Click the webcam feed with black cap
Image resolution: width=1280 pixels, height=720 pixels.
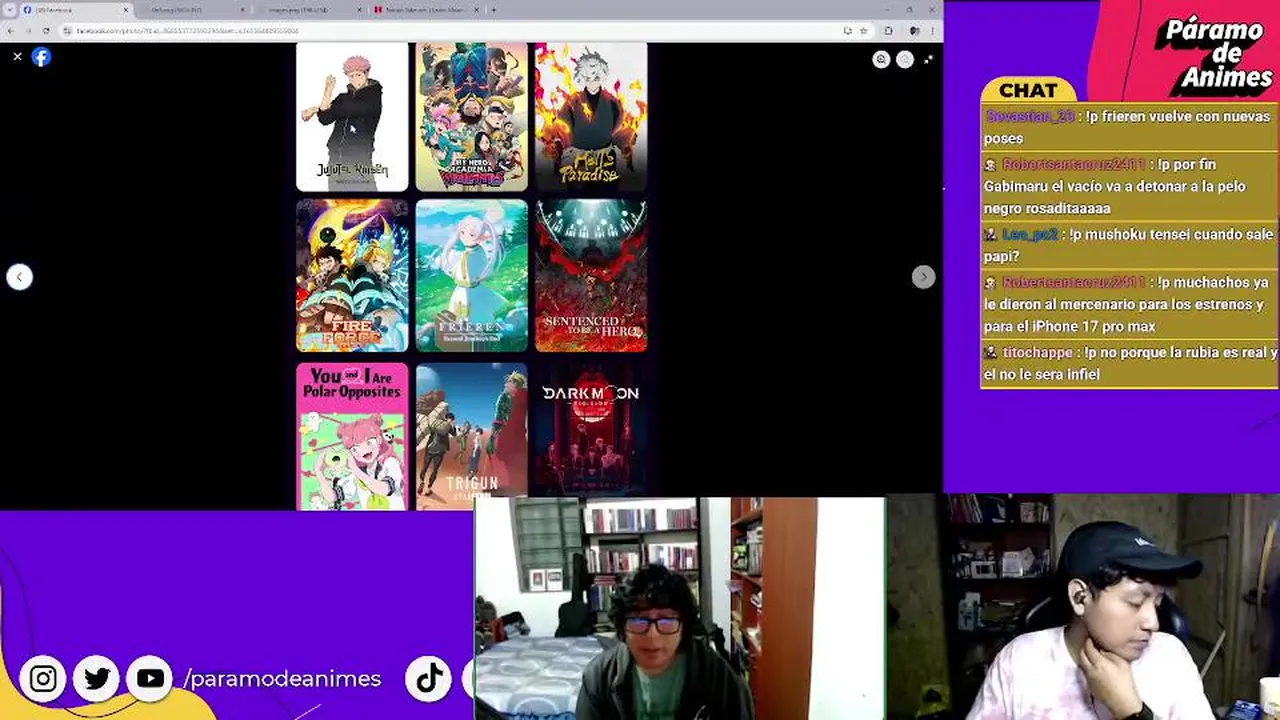1083,607
